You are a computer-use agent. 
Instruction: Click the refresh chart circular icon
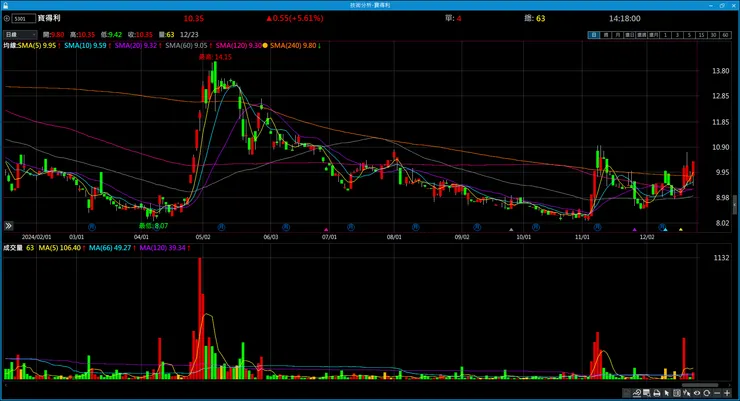click(x=706, y=393)
